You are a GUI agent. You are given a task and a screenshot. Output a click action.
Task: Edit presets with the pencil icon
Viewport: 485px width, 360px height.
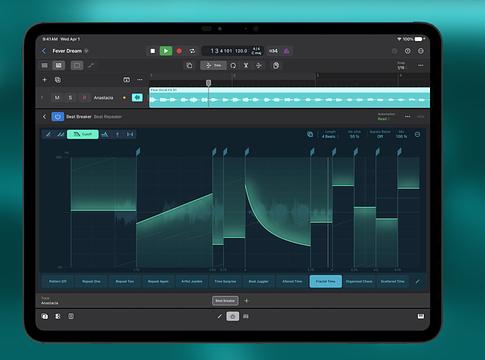coord(417,282)
